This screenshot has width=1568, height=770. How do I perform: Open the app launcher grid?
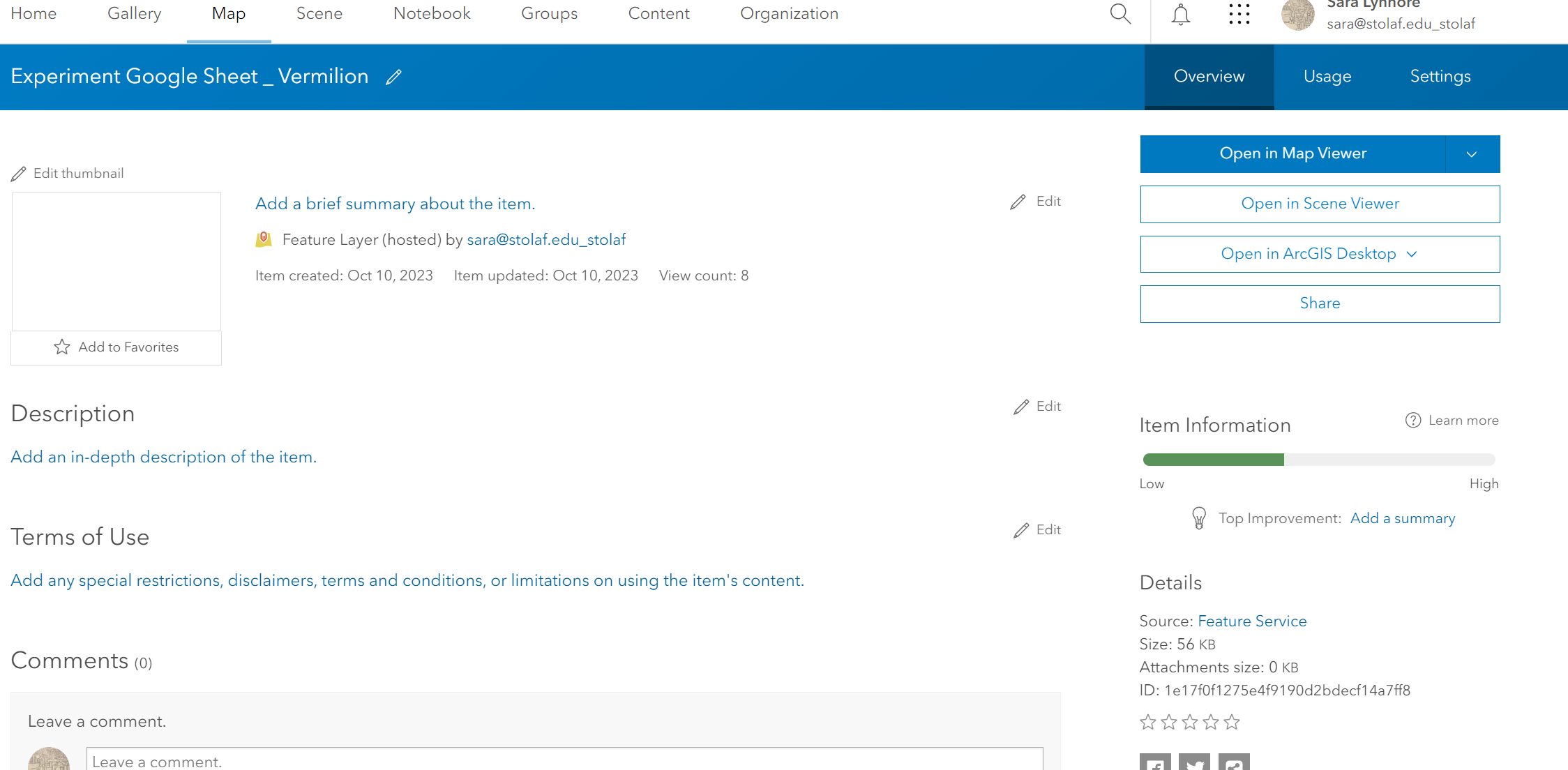click(1239, 14)
